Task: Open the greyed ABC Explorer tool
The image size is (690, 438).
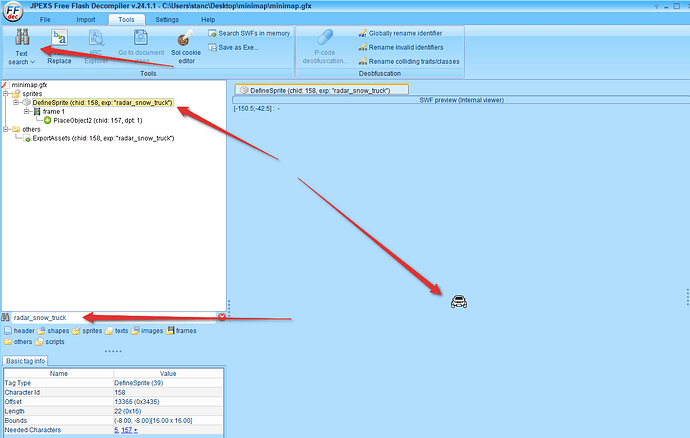Action: pyautogui.click(x=96, y=48)
